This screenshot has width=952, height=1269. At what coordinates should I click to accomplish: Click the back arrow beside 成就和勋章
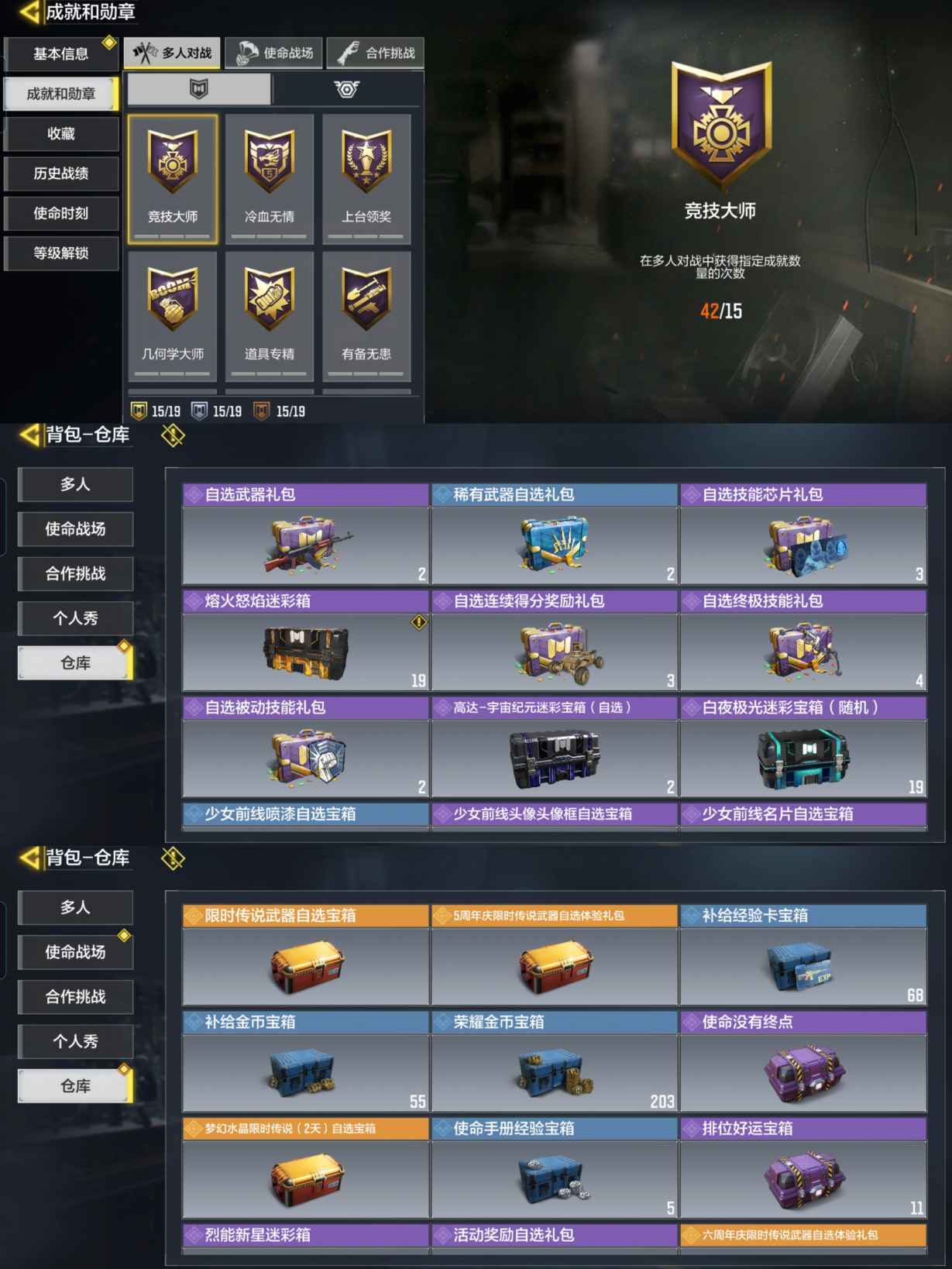[29, 12]
